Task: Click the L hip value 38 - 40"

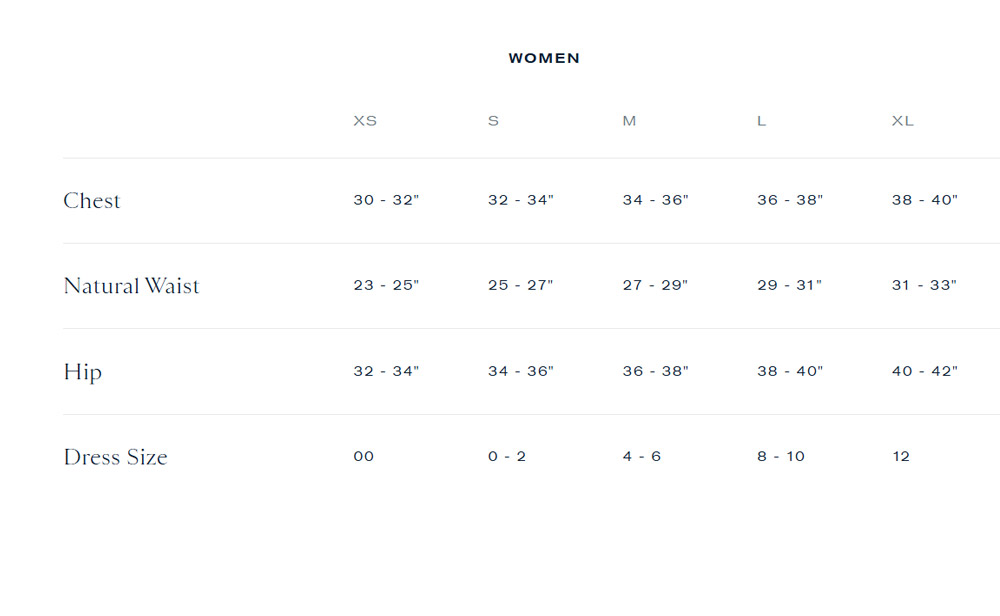Action: pyautogui.click(x=790, y=371)
